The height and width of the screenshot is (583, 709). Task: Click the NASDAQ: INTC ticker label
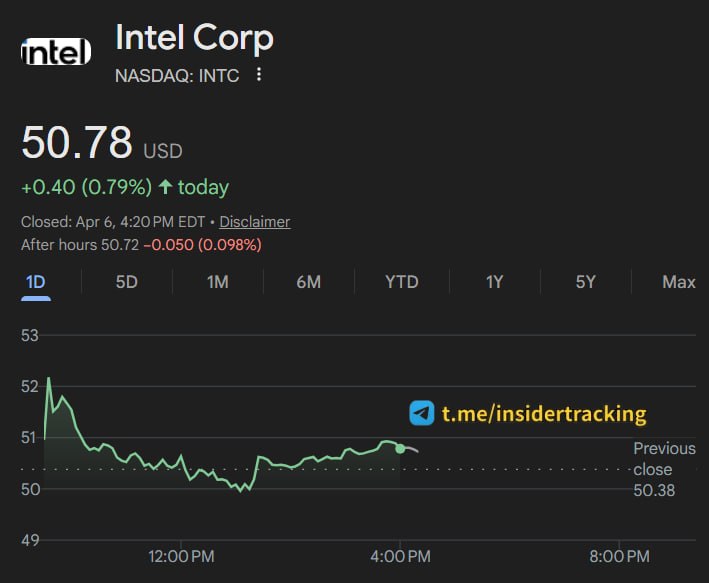[x=177, y=75]
